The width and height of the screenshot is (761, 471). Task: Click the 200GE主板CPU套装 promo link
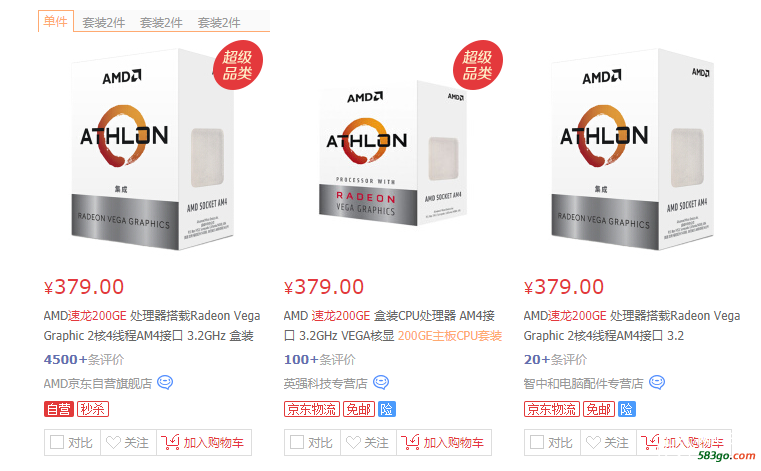point(450,336)
